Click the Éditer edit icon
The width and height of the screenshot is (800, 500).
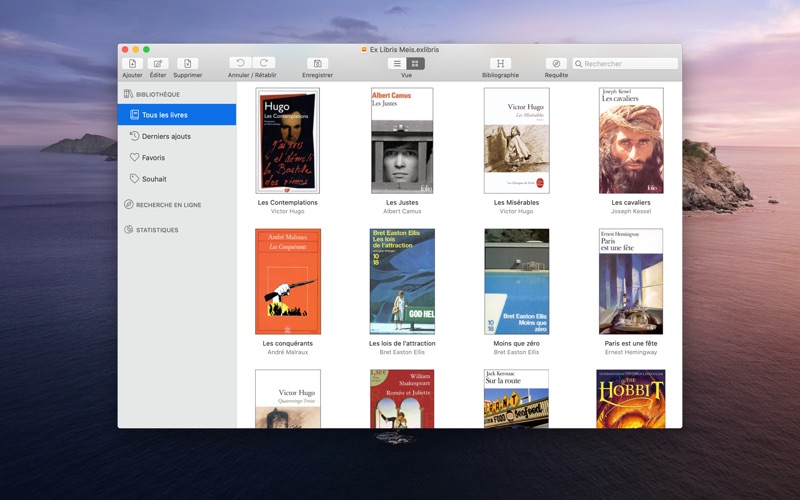coord(158,63)
